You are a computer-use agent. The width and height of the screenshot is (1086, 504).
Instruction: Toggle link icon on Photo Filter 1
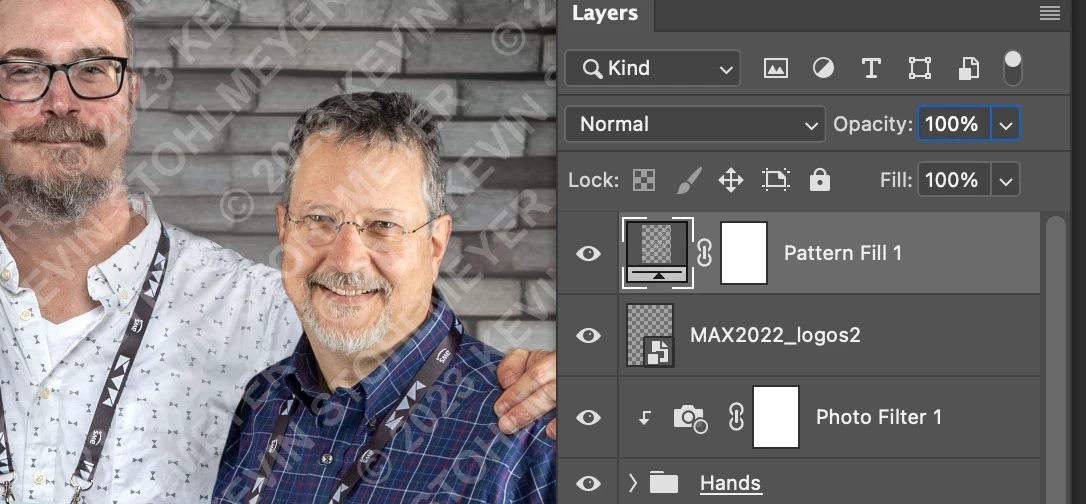(x=736, y=417)
